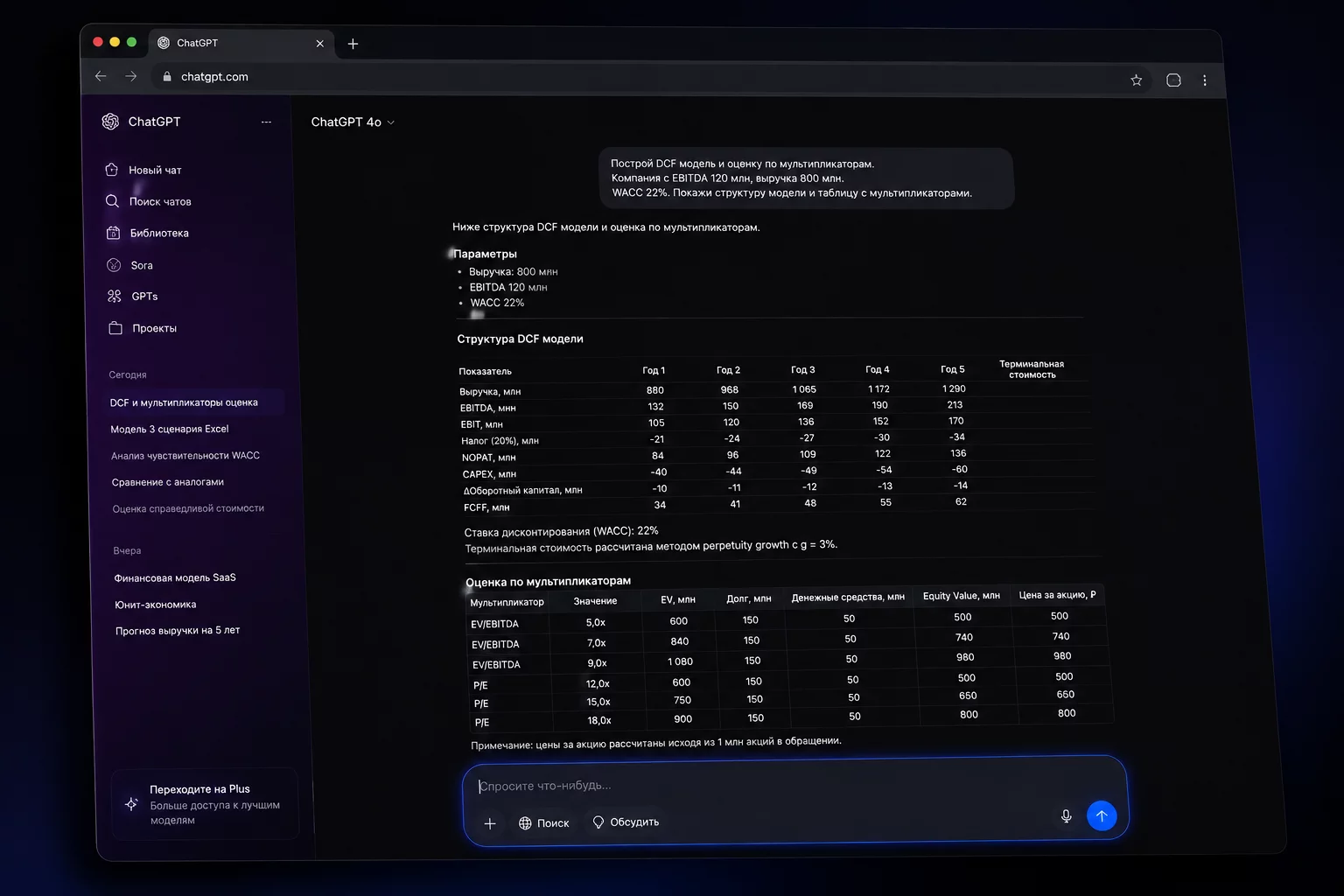The width and height of the screenshot is (1344, 896).
Task: Click Переходите на Plus upgrade button
Action: point(206,804)
